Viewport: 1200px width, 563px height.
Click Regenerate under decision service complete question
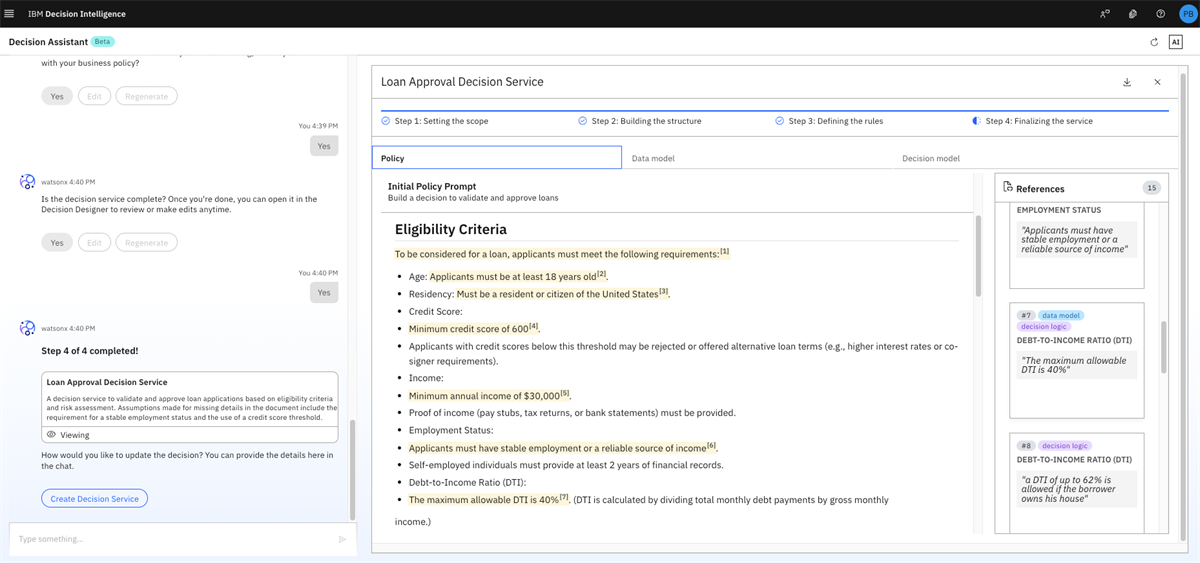click(147, 242)
